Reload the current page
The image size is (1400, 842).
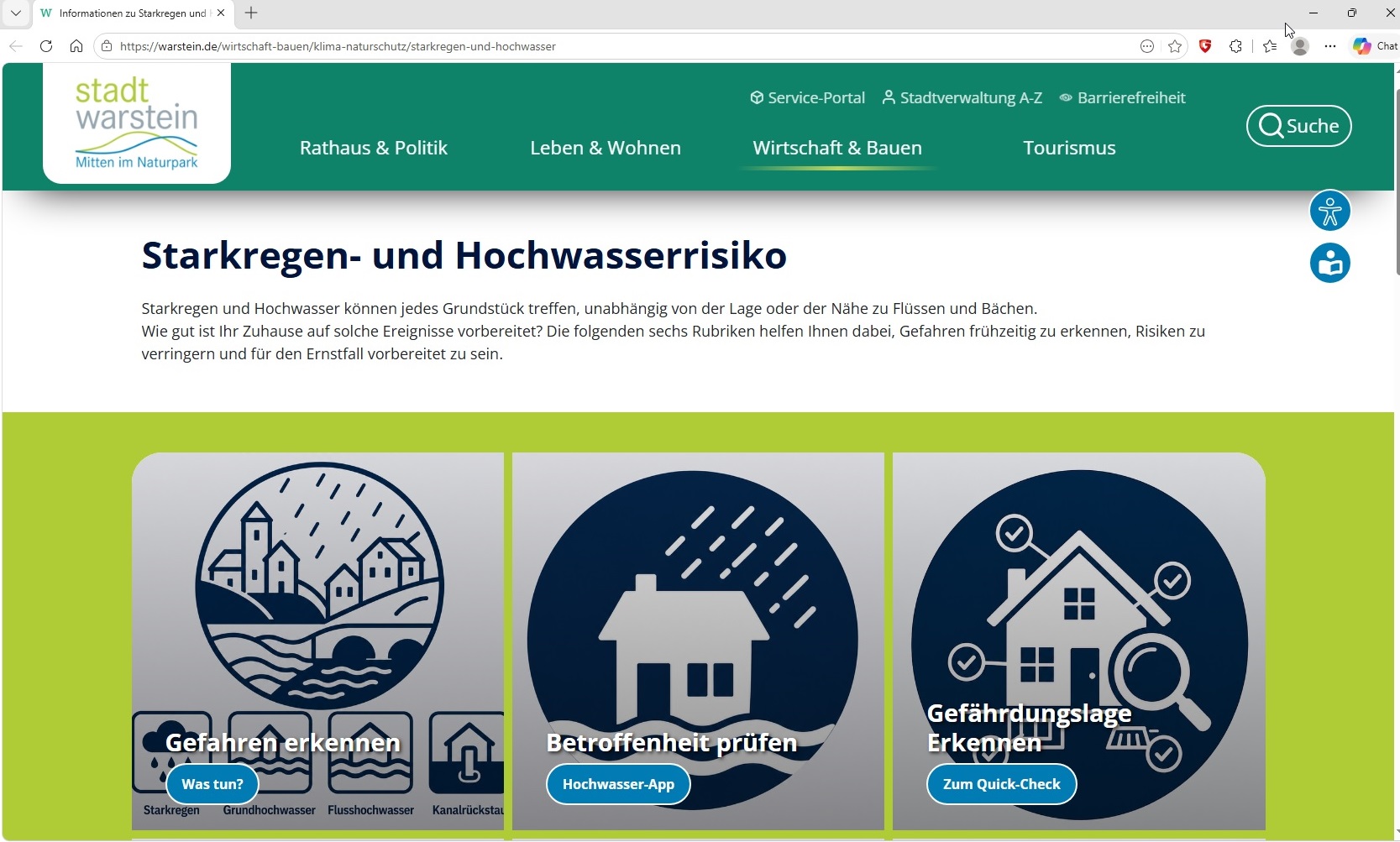click(x=46, y=46)
